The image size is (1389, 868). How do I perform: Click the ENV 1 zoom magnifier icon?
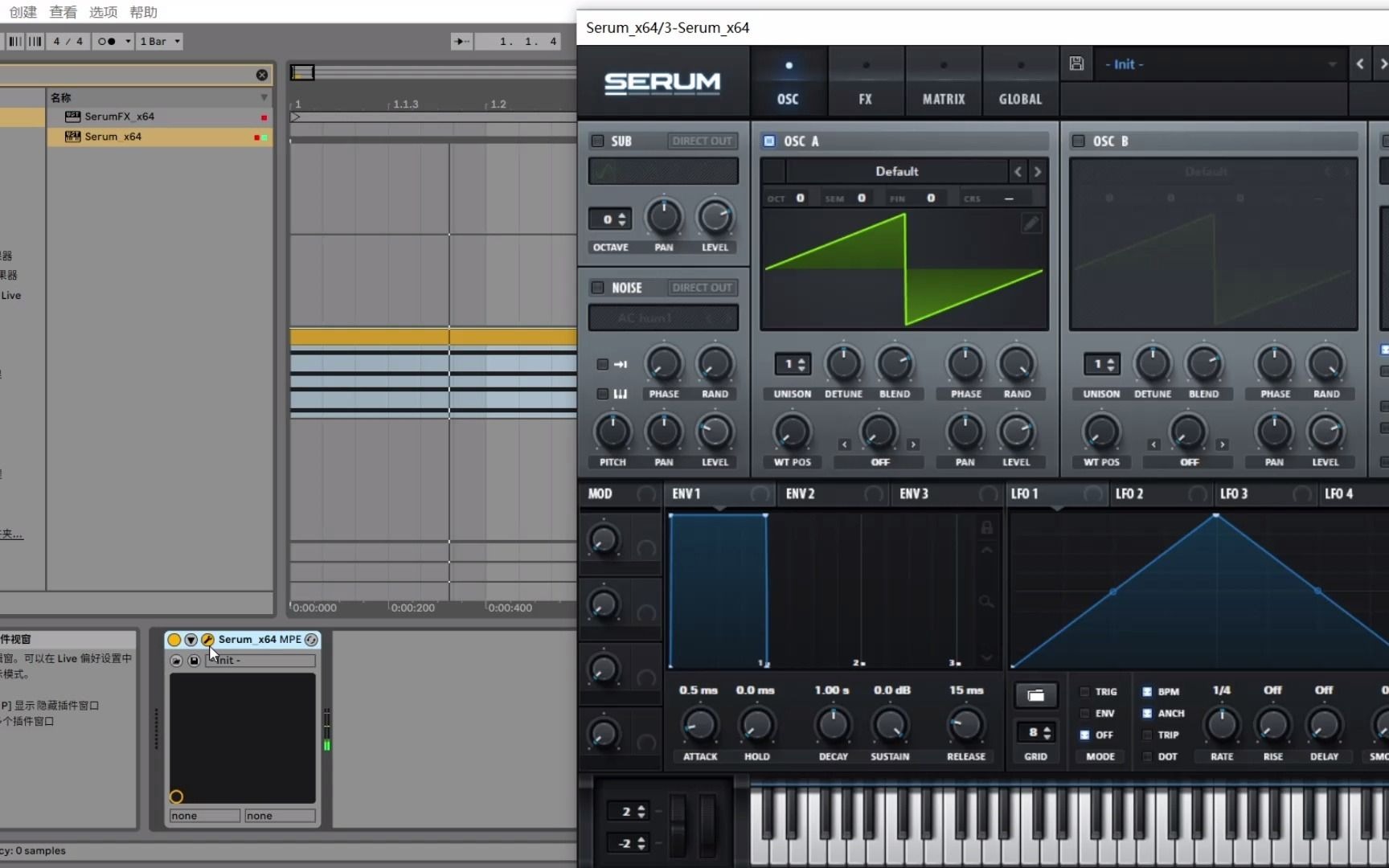click(986, 601)
